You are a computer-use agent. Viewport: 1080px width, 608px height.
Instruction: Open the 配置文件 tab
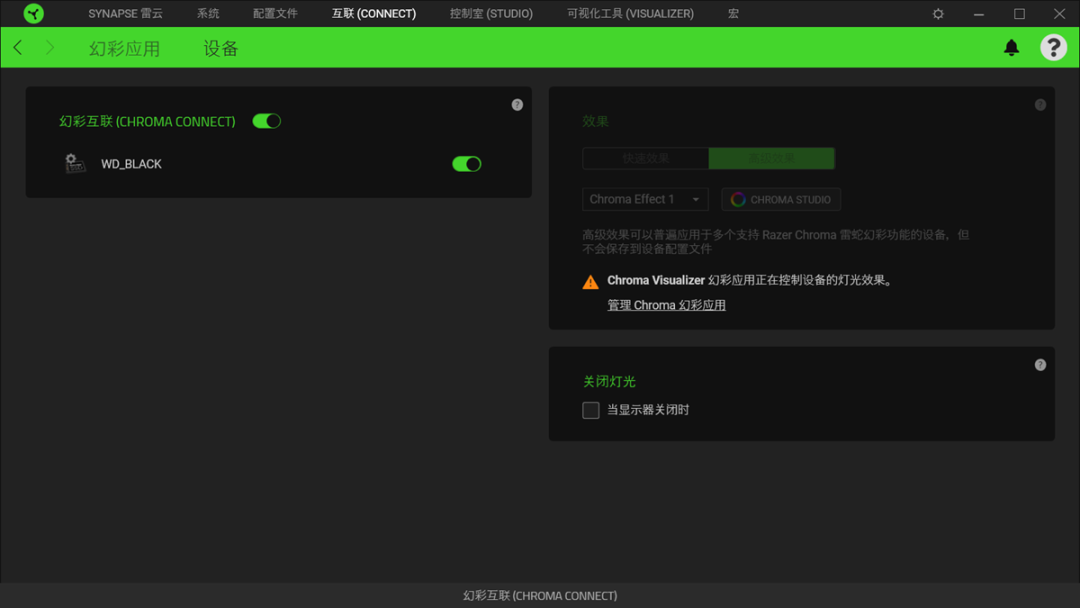point(275,14)
